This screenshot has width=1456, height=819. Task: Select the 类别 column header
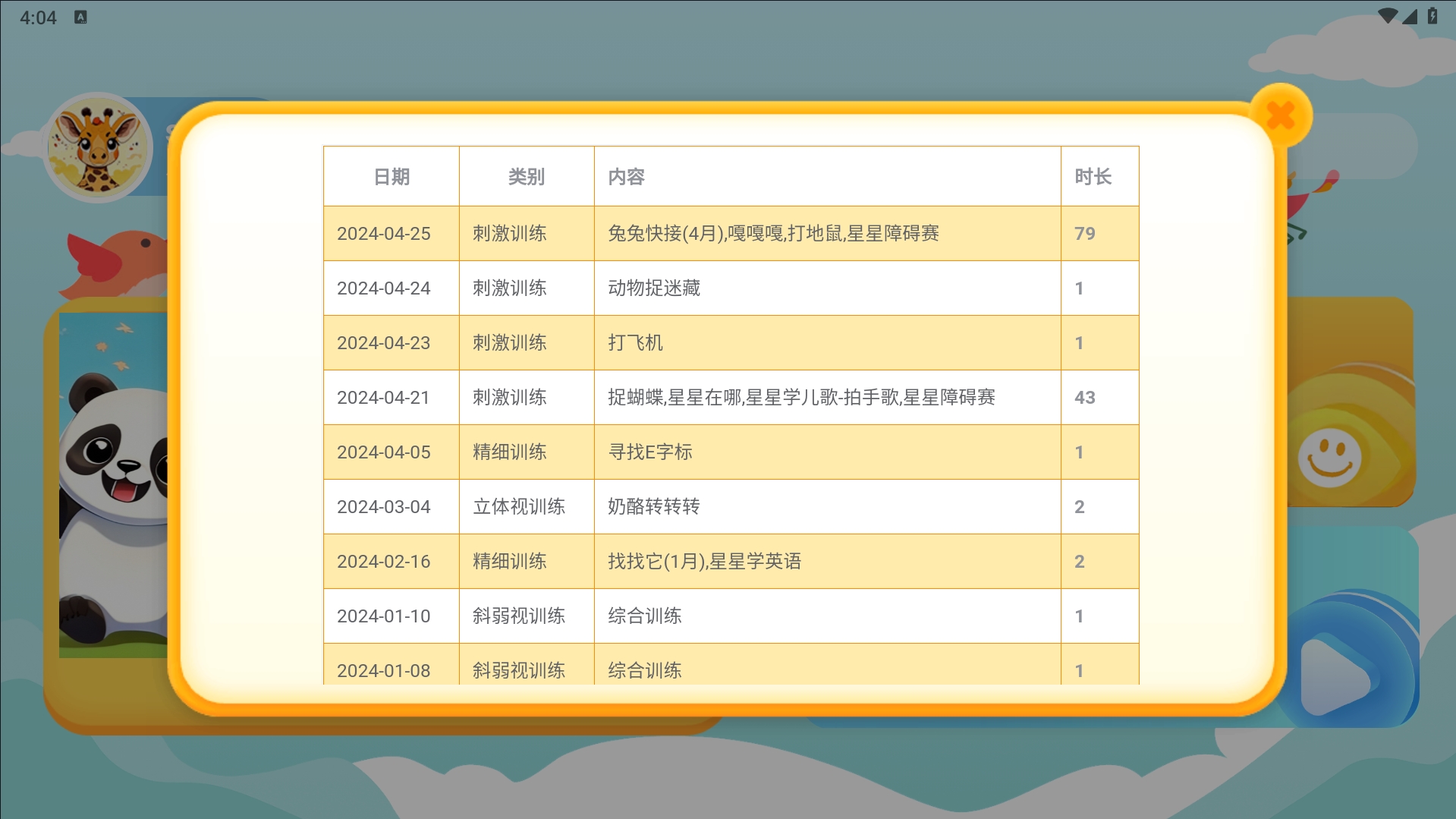point(527,177)
